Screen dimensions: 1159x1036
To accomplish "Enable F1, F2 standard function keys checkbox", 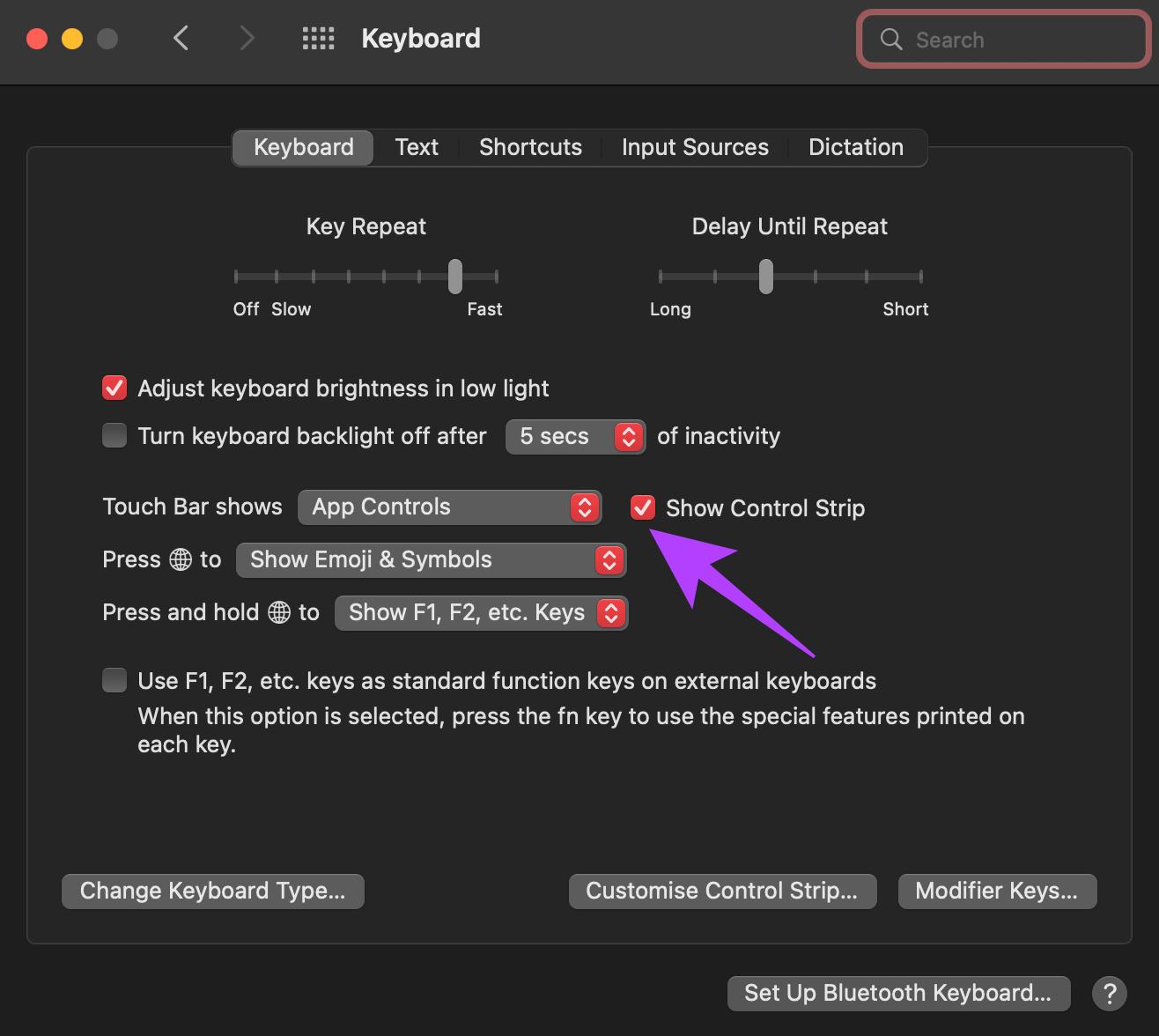I will [114, 681].
